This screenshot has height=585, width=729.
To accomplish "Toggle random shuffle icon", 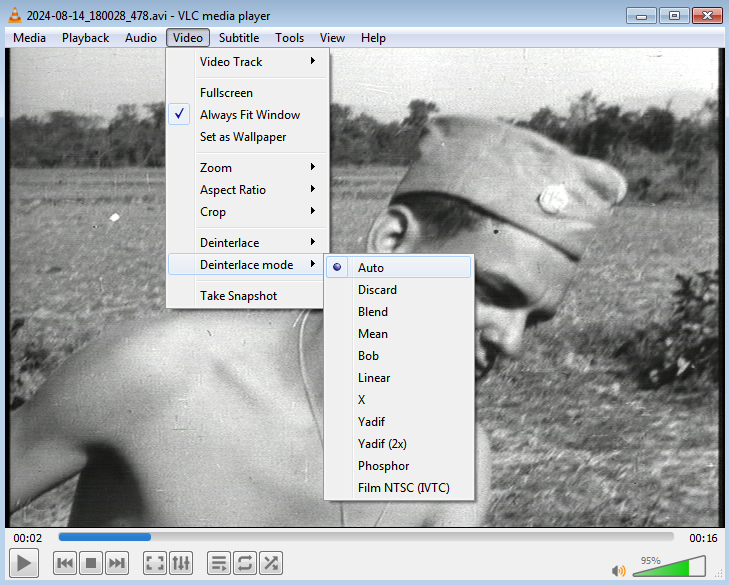I will point(271,563).
